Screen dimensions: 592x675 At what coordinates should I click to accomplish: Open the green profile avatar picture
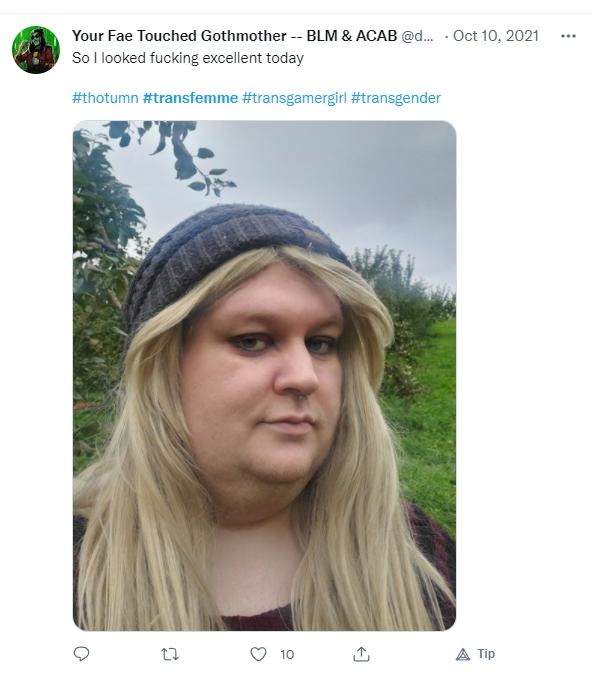click(x=36, y=50)
